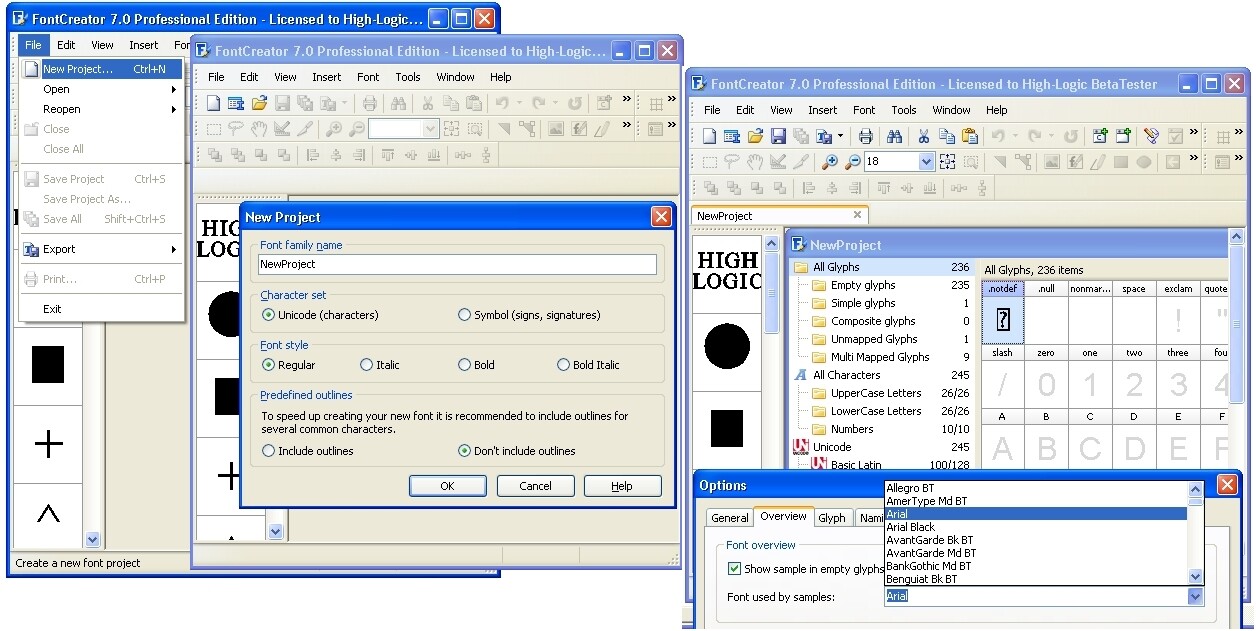
Task: Toggle Show sample in empty glyphs checkbox
Action: tap(735, 569)
